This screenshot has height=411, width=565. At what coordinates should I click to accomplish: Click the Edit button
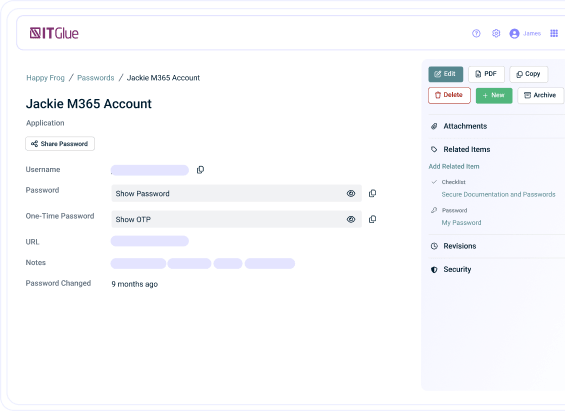pyautogui.click(x=446, y=74)
